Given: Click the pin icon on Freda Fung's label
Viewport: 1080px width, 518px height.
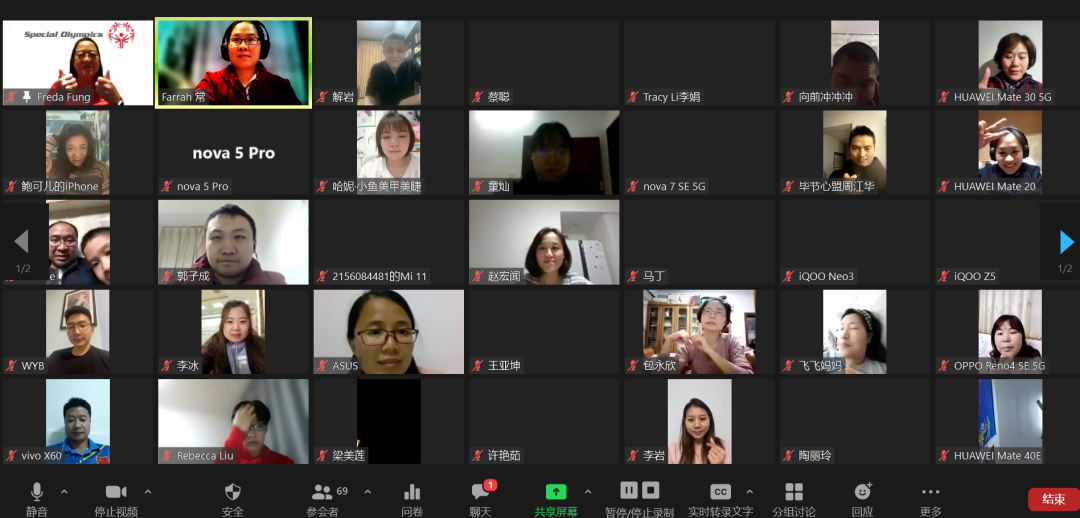Looking at the screenshot, I should tap(27, 97).
